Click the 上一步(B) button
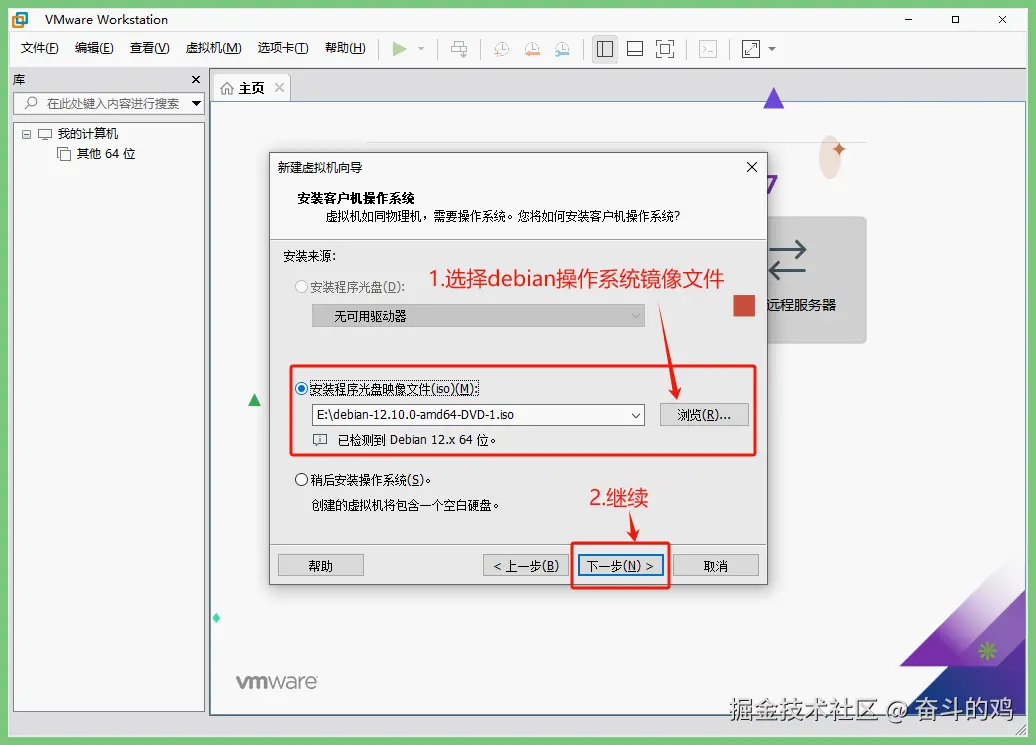1036x745 pixels. tap(526, 565)
